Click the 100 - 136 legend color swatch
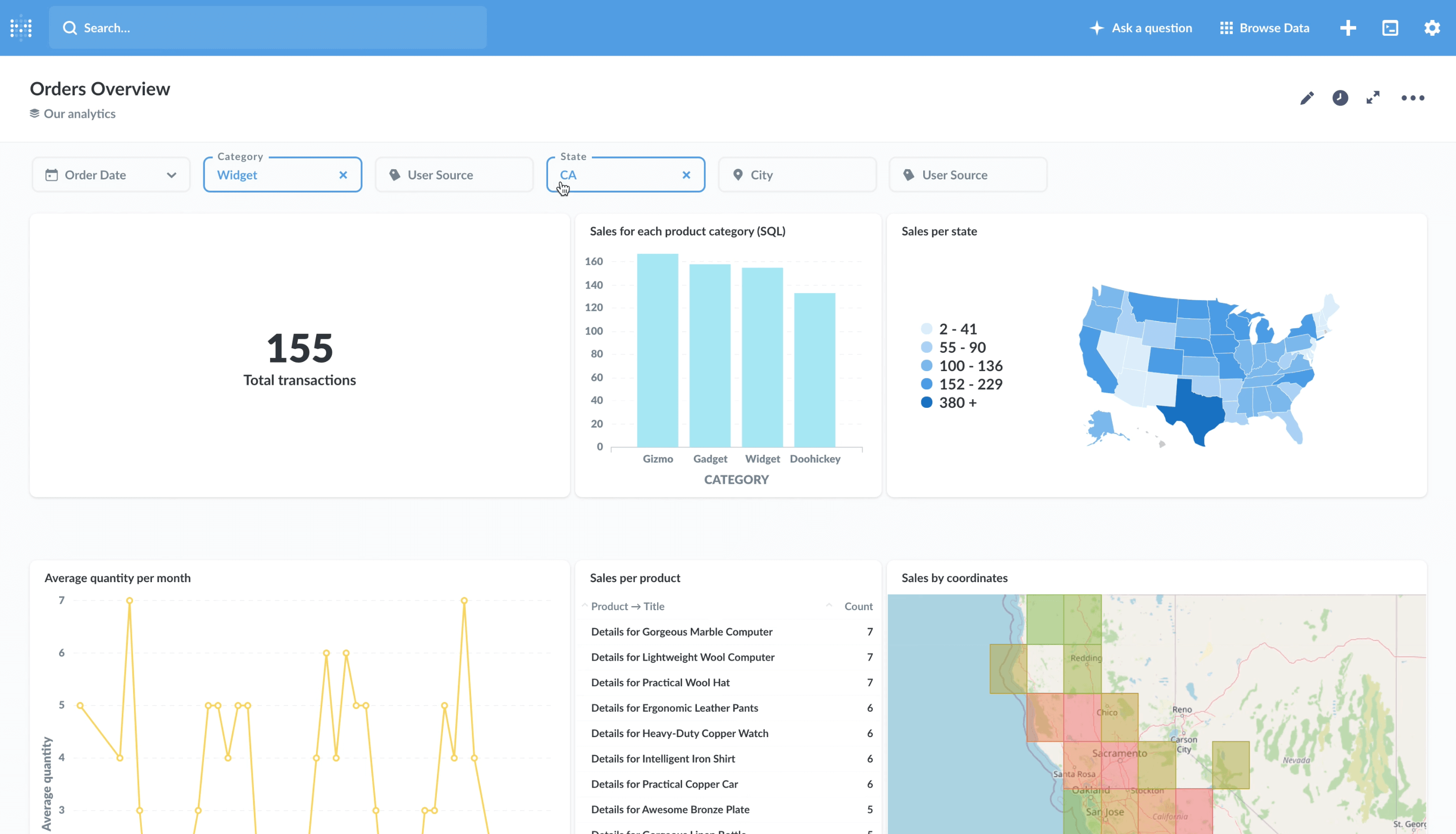The height and width of the screenshot is (834, 1456). [x=926, y=366]
